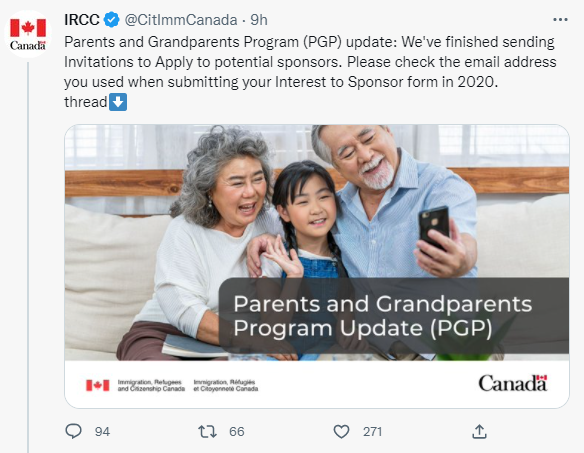This screenshot has height=453, width=584.
Task: Click the Immigration, Refugees and Citizenship Canada logo
Action: [x=172, y=385]
